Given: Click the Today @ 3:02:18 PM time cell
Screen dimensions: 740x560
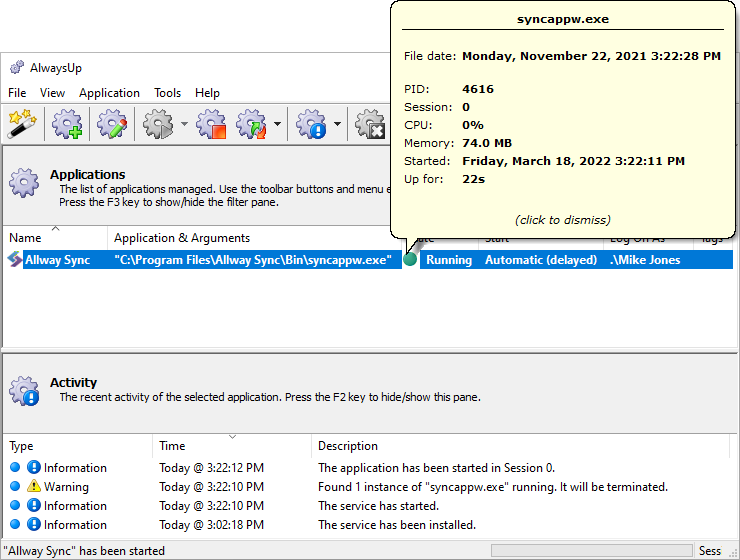Looking at the screenshot, I should [x=211, y=525].
